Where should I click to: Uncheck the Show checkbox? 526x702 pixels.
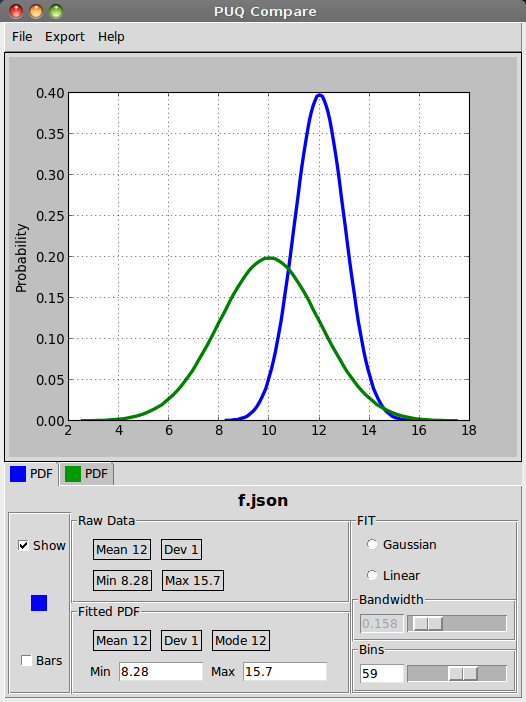[x=23, y=545]
